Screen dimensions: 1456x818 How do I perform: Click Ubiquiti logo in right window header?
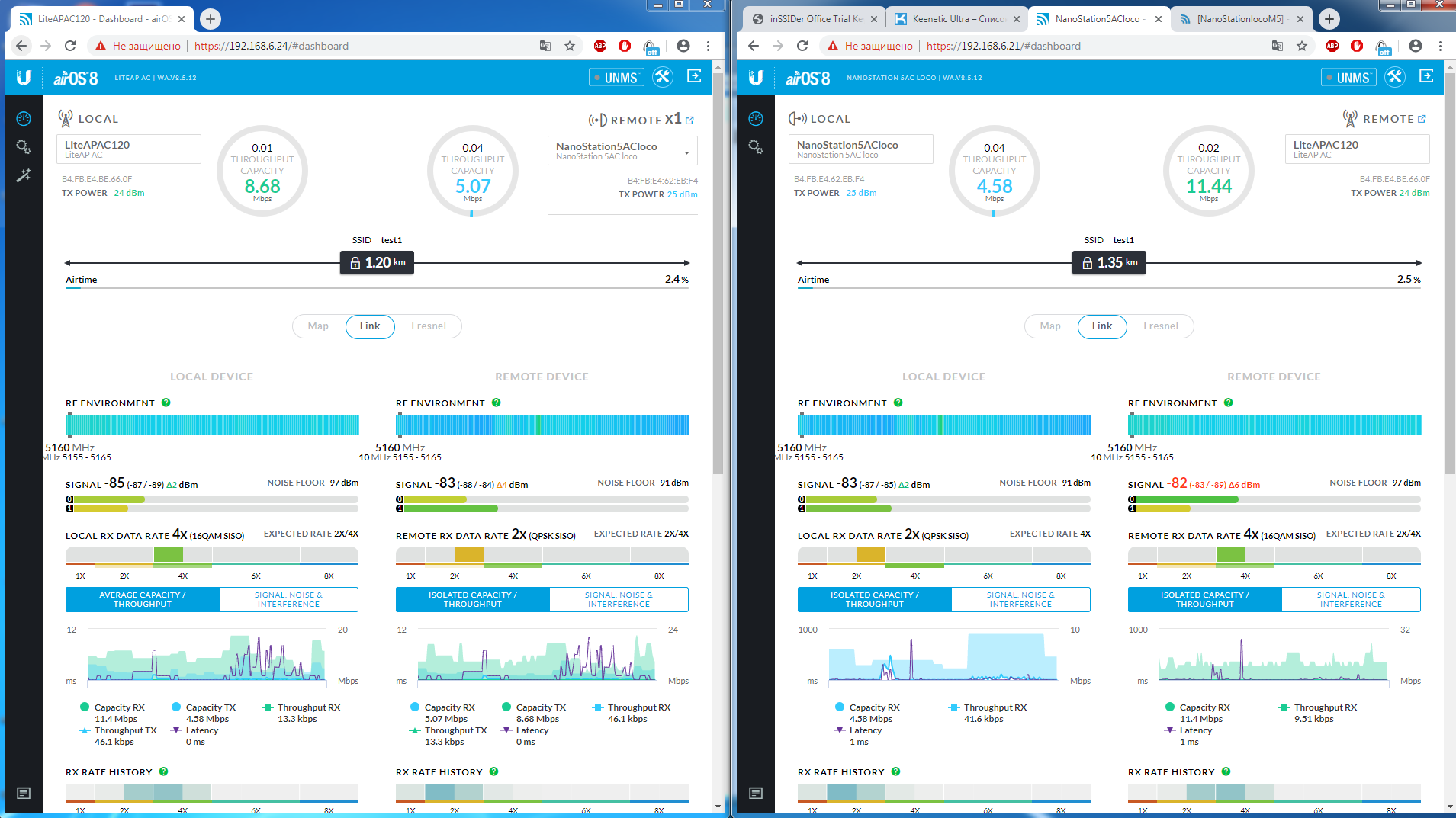[756, 77]
